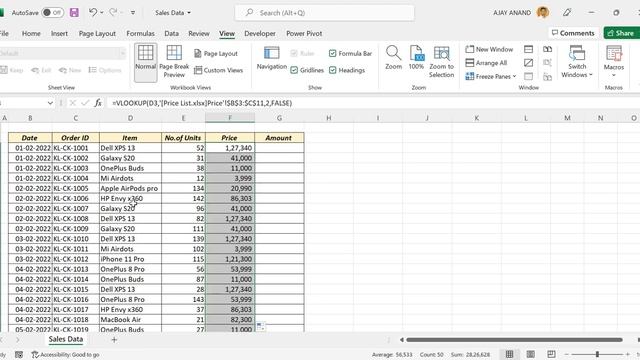Image resolution: width=640 pixels, height=360 pixels.
Task: Expand the Freeze Panes dropdown
Action: tap(514, 76)
